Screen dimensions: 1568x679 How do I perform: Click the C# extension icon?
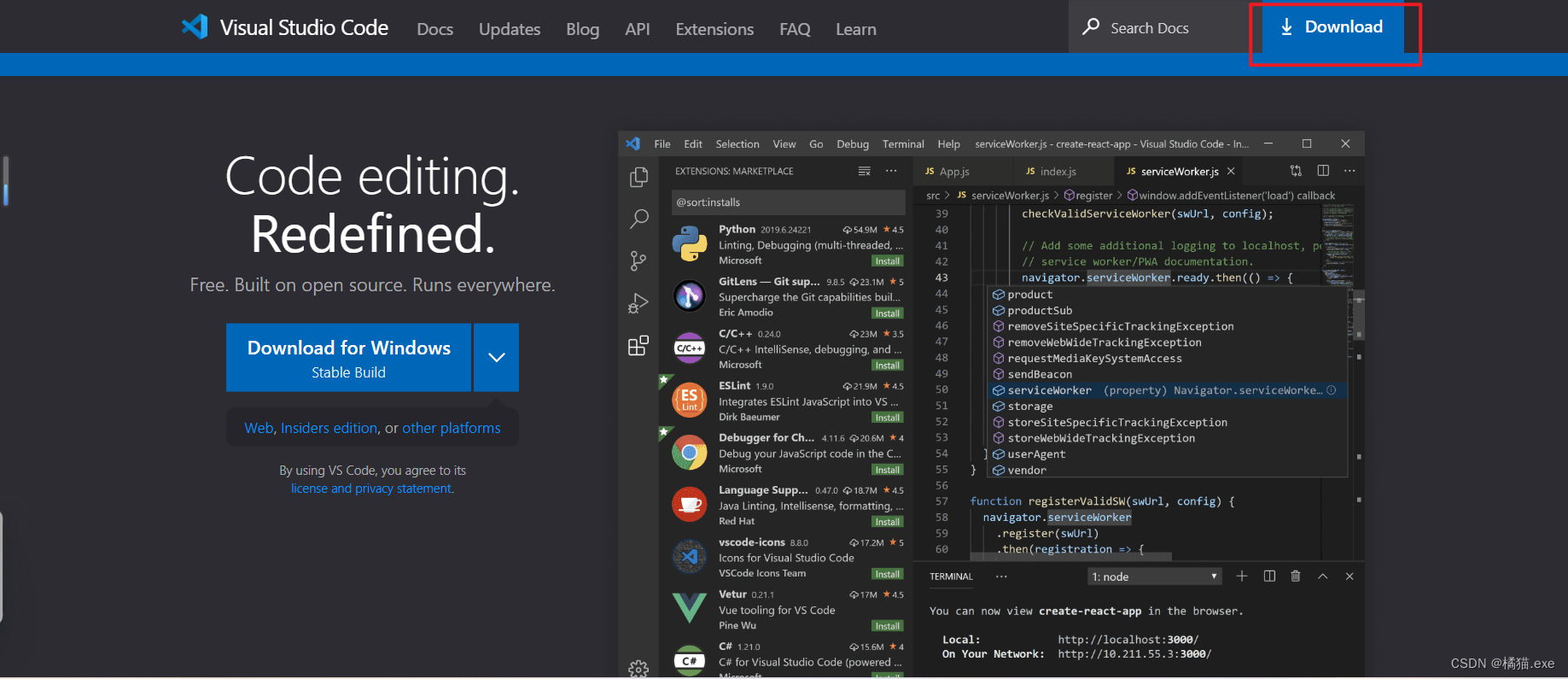pyautogui.click(x=690, y=660)
